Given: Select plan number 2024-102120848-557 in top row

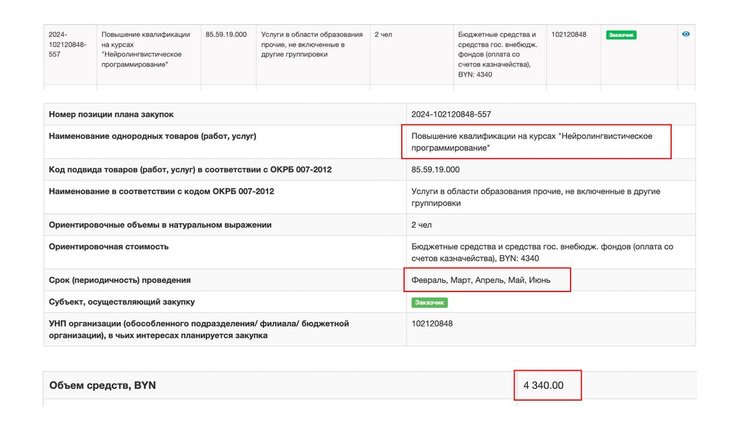Looking at the screenshot, I should (x=68, y=45).
